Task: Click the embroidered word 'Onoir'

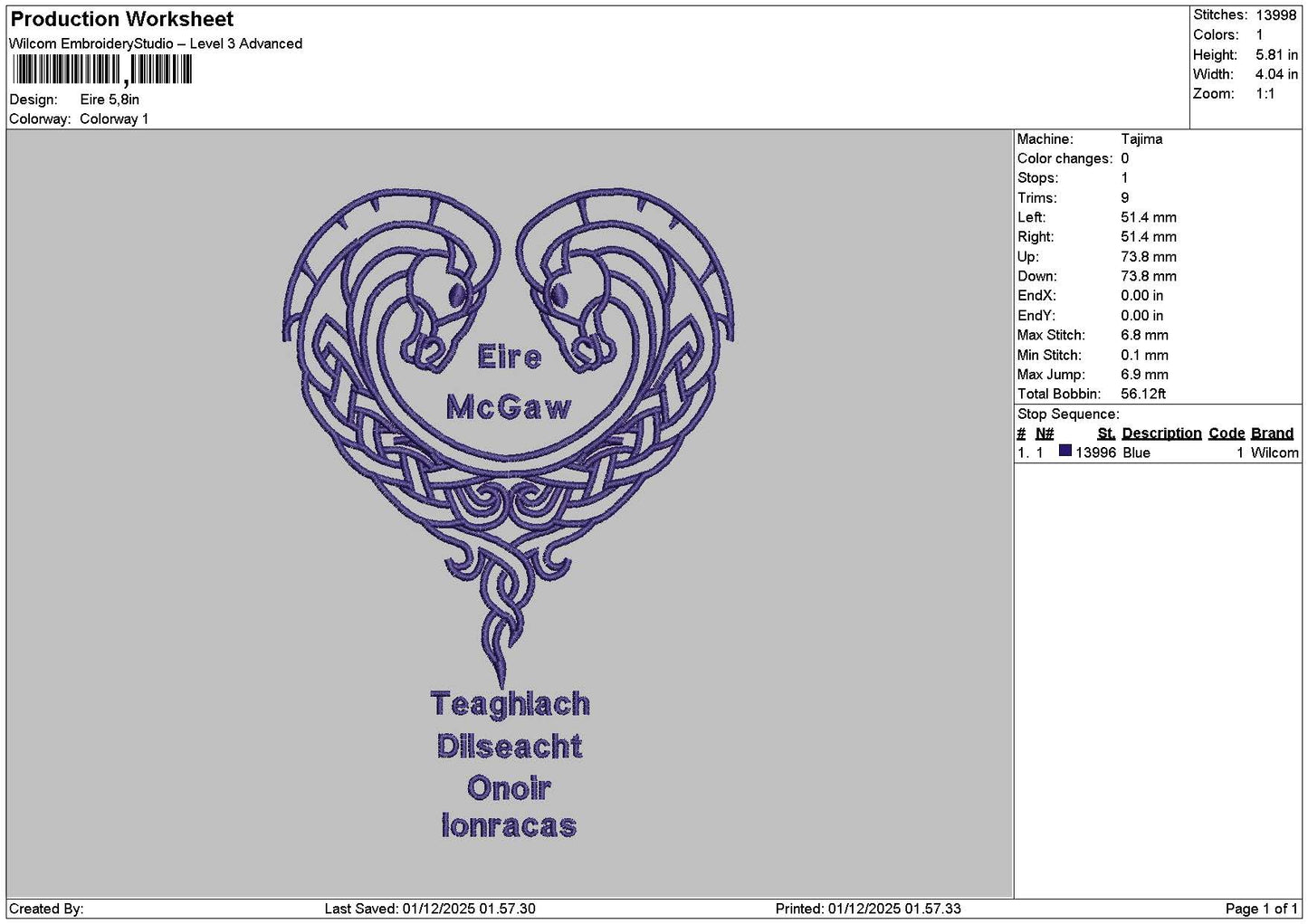Action: pyautogui.click(x=509, y=788)
